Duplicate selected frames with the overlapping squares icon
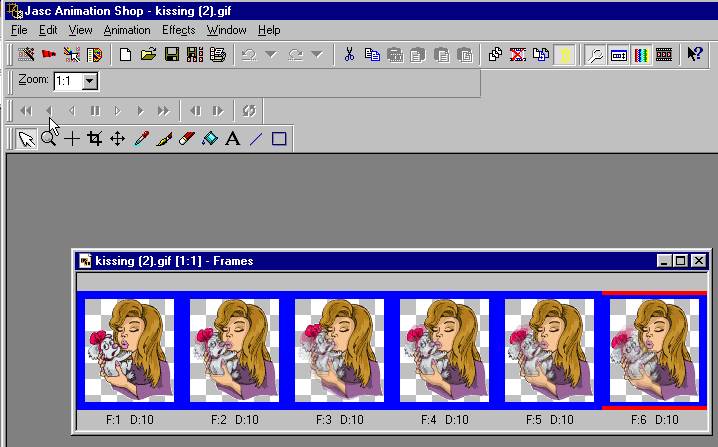The width and height of the screenshot is (718, 447). pyautogui.click(x=495, y=55)
